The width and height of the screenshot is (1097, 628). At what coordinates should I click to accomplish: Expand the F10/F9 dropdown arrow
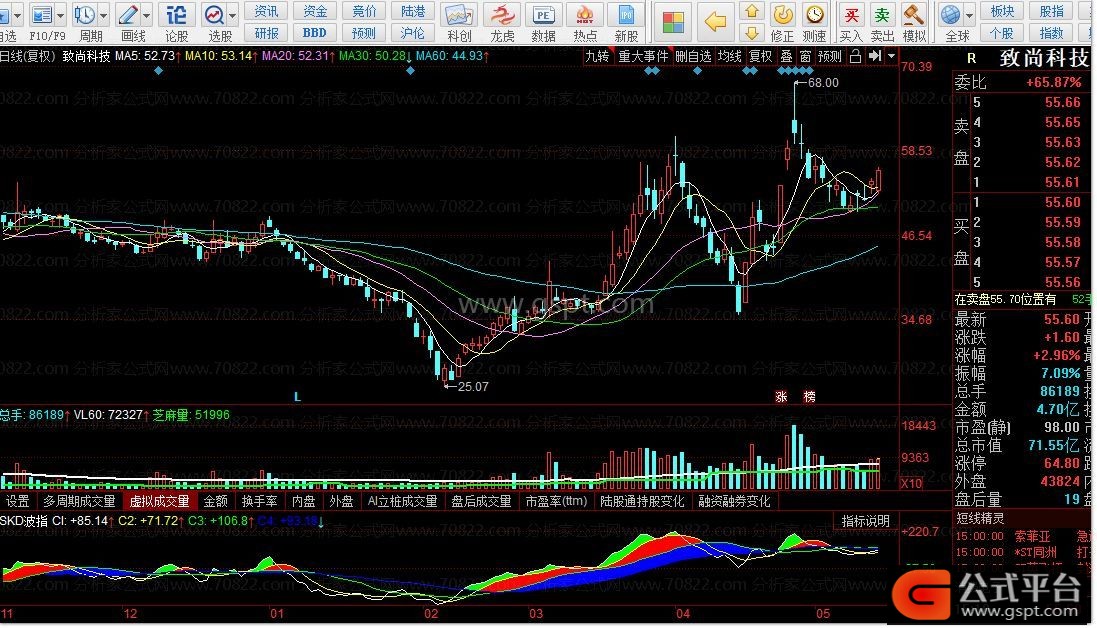coord(60,14)
